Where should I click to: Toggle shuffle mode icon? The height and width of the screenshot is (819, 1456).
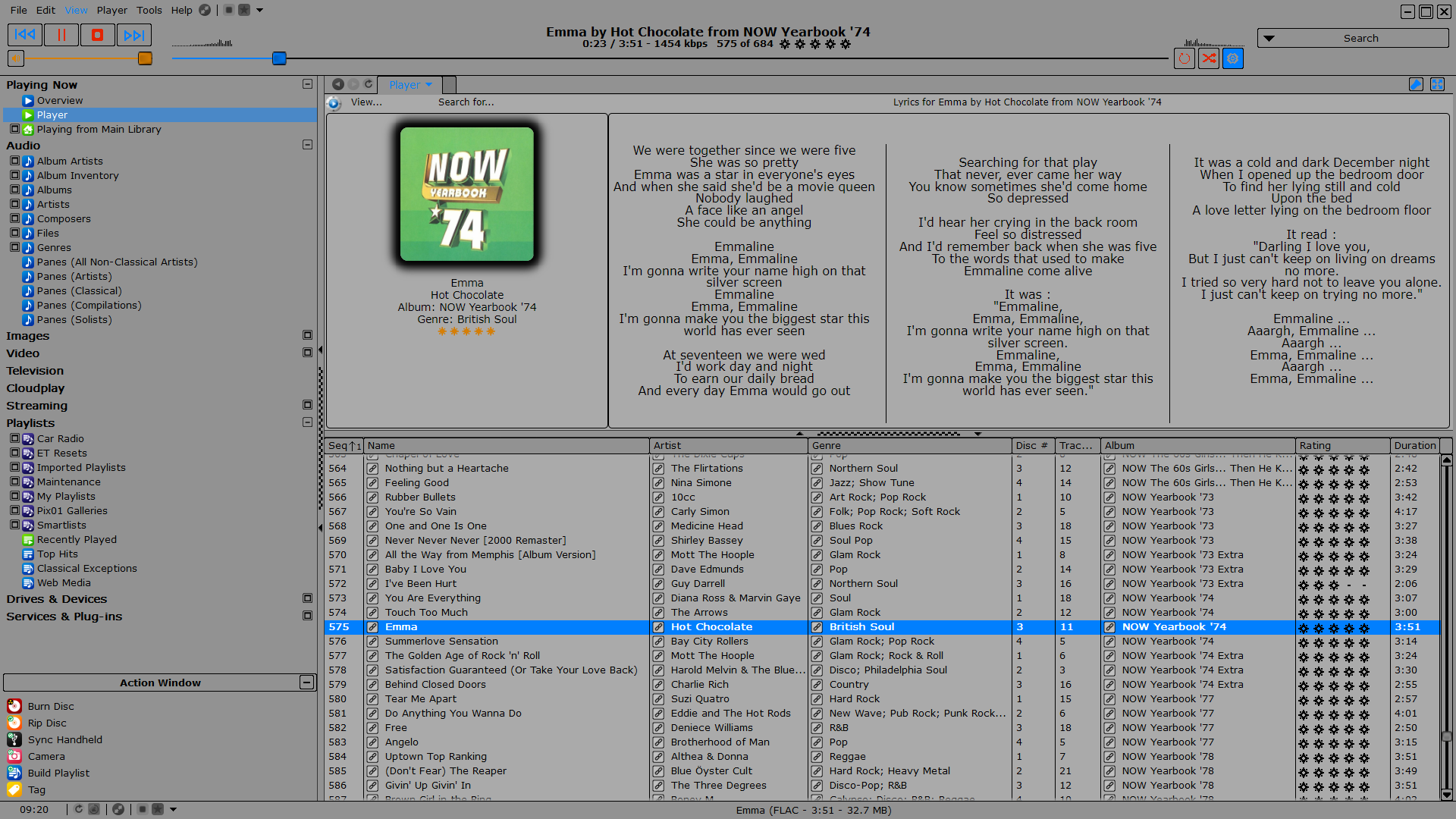(1209, 58)
